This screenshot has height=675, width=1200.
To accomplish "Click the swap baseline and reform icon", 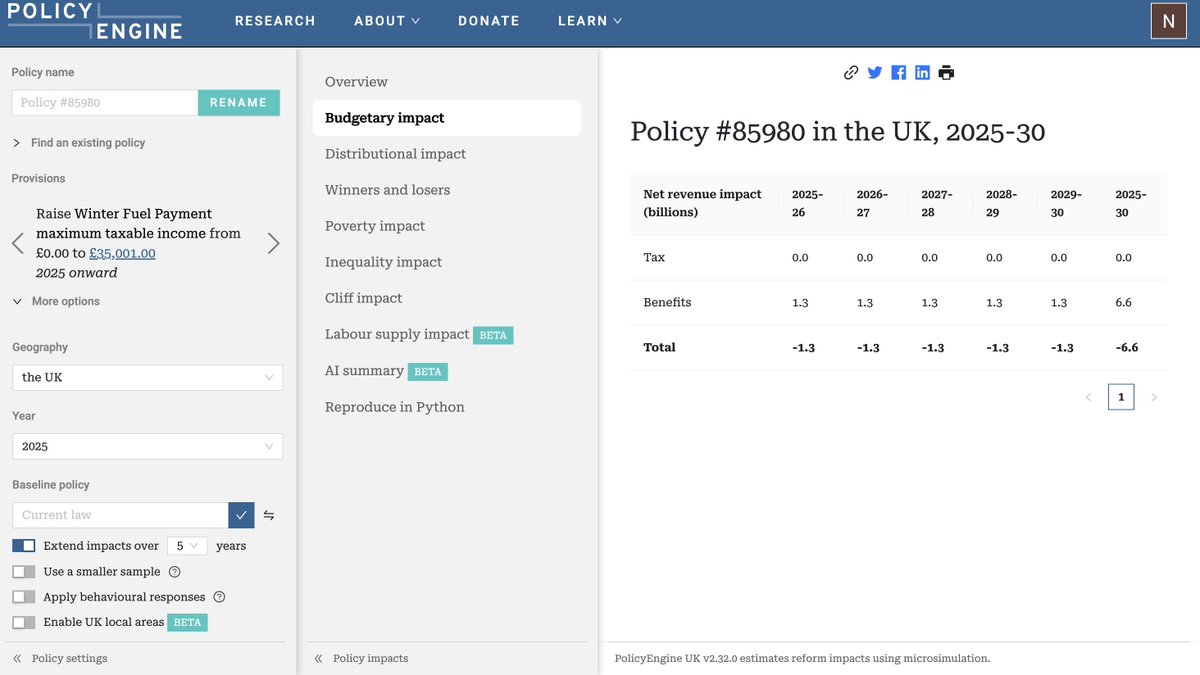I will 268,514.
